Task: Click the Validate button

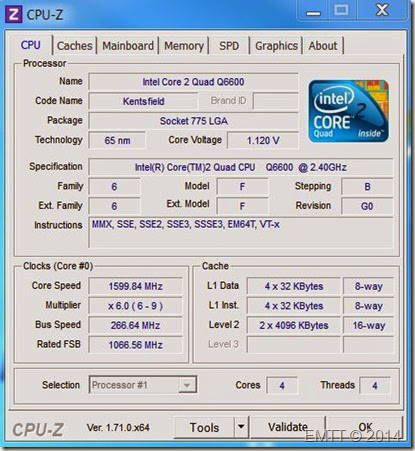Action: coord(288,427)
